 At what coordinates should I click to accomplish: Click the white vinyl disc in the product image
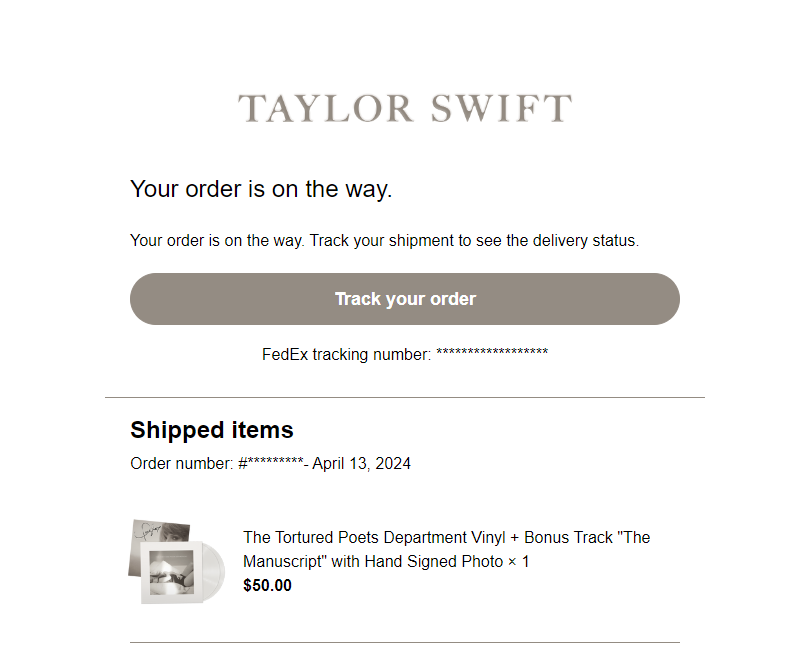214,571
